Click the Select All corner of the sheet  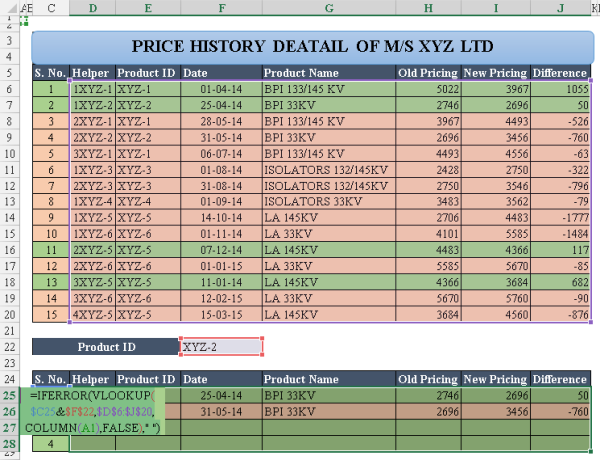10,8
